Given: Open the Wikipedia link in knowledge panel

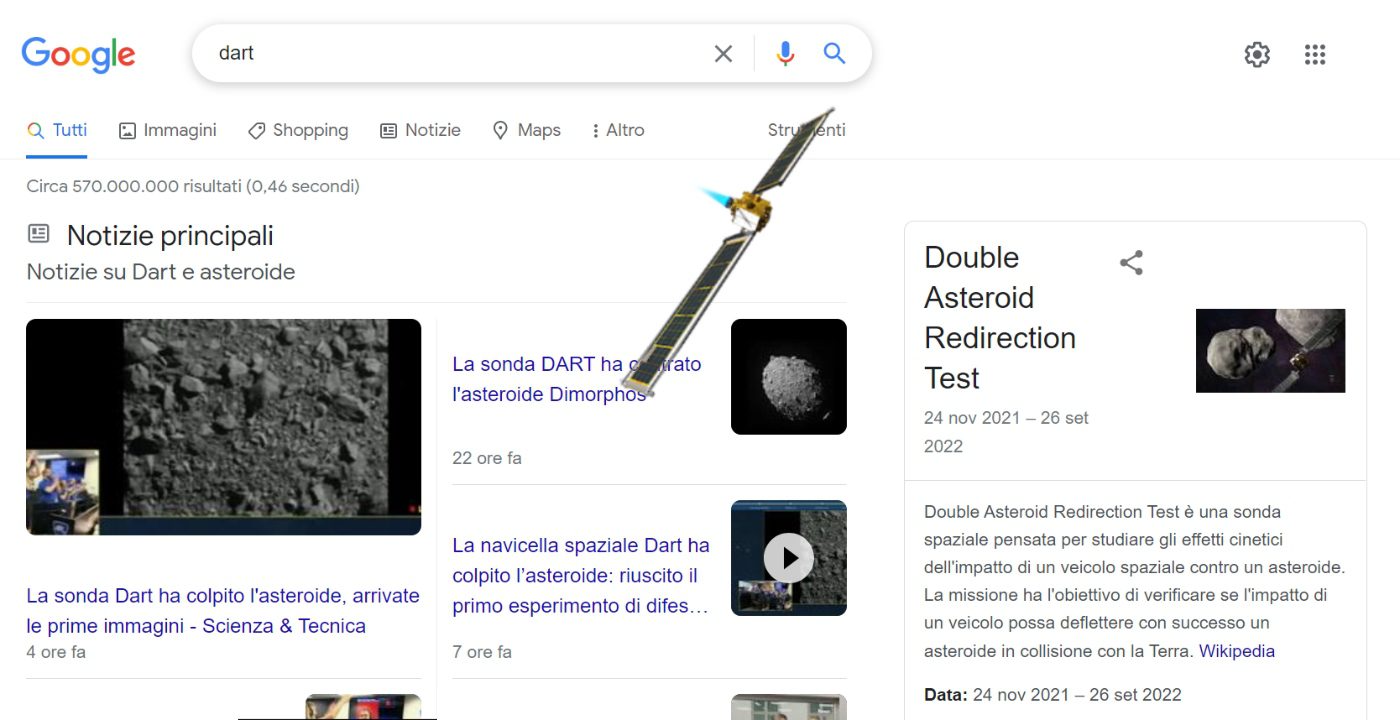Looking at the screenshot, I should (x=1237, y=651).
